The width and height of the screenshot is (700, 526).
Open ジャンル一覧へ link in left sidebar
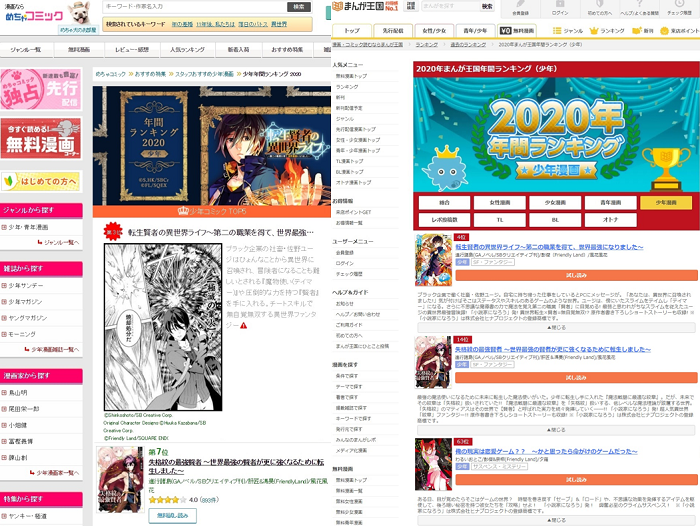click(62, 242)
